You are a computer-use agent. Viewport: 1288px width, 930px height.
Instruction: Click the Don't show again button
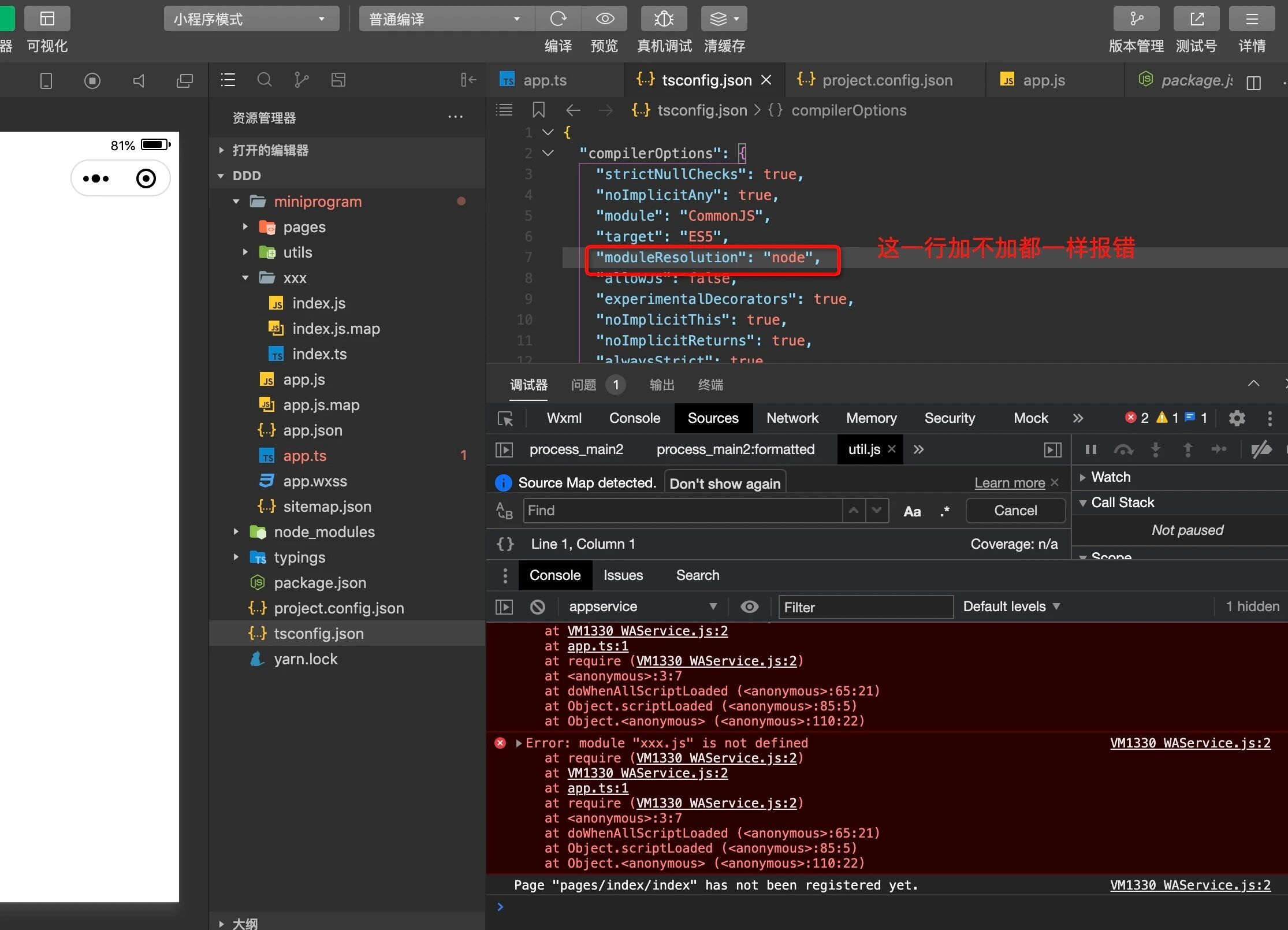[x=724, y=483]
